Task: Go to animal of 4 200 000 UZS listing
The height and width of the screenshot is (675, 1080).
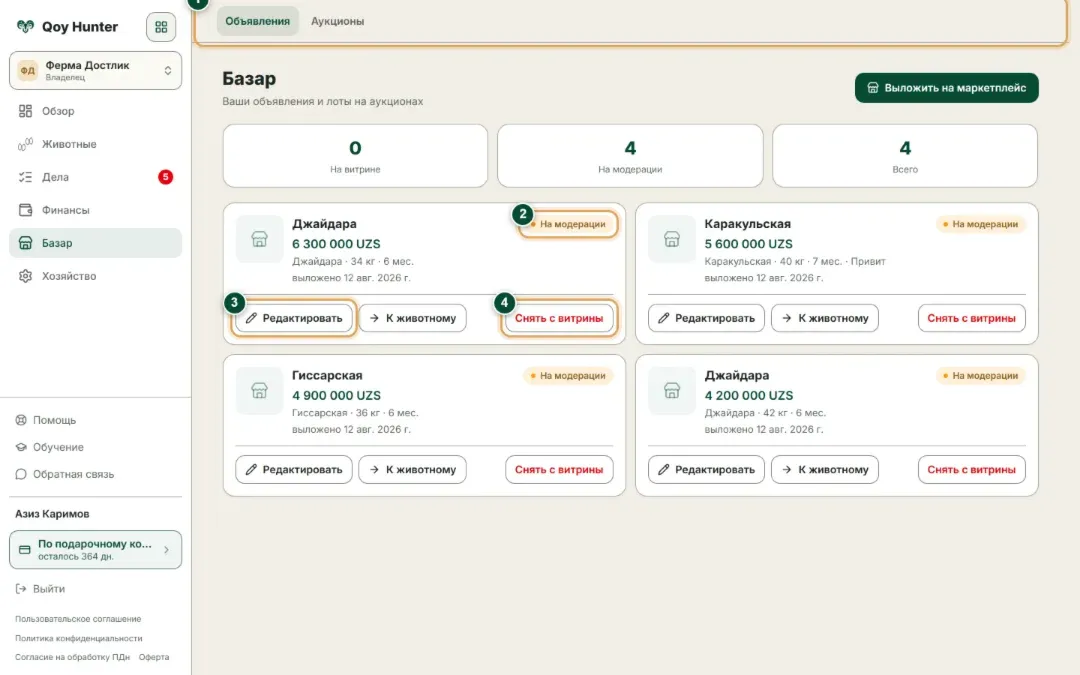Action: click(825, 470)
